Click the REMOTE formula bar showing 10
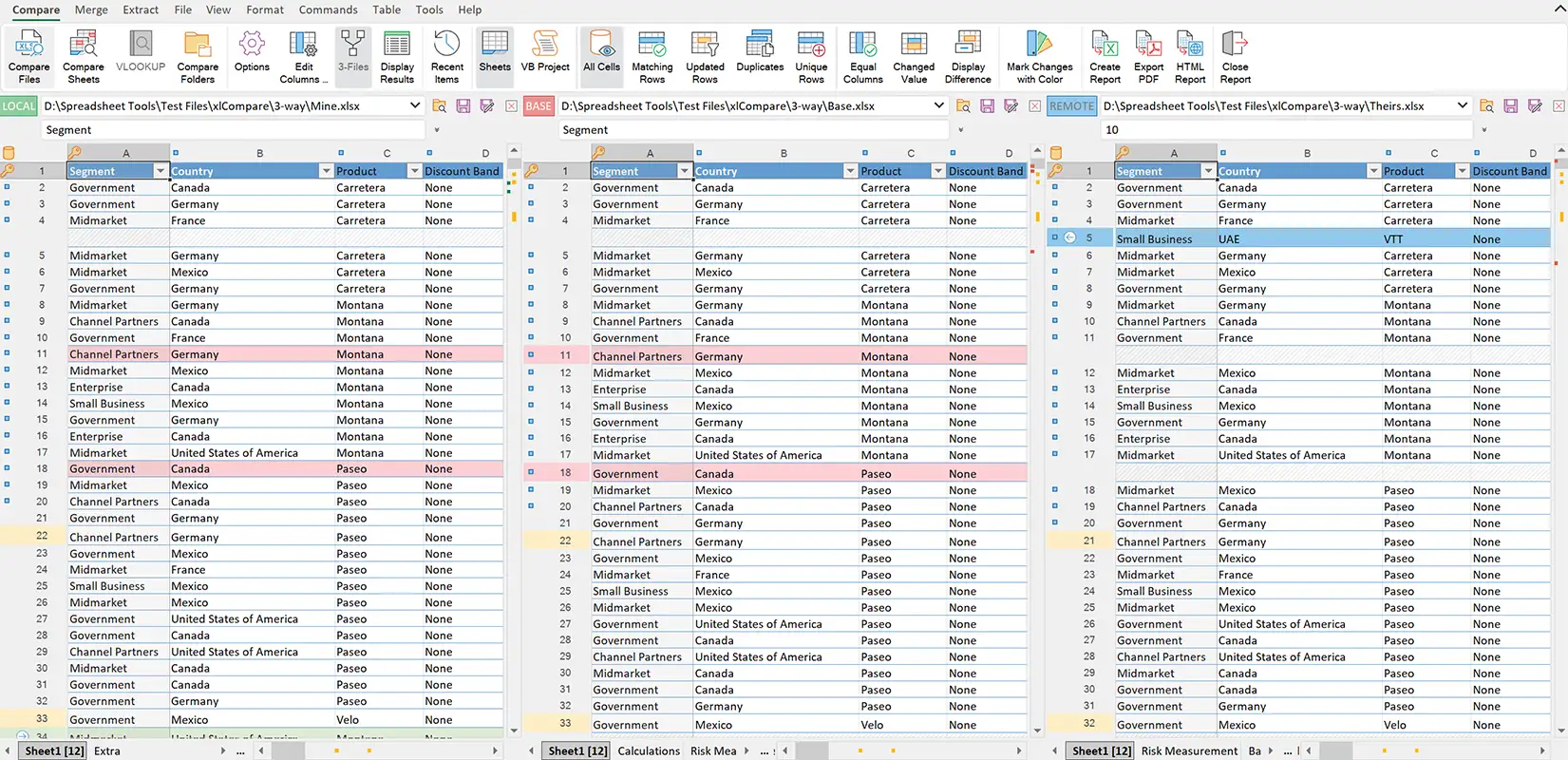Image resolution: width=1568 pixels, height=760 pixels. [1287, 130]
